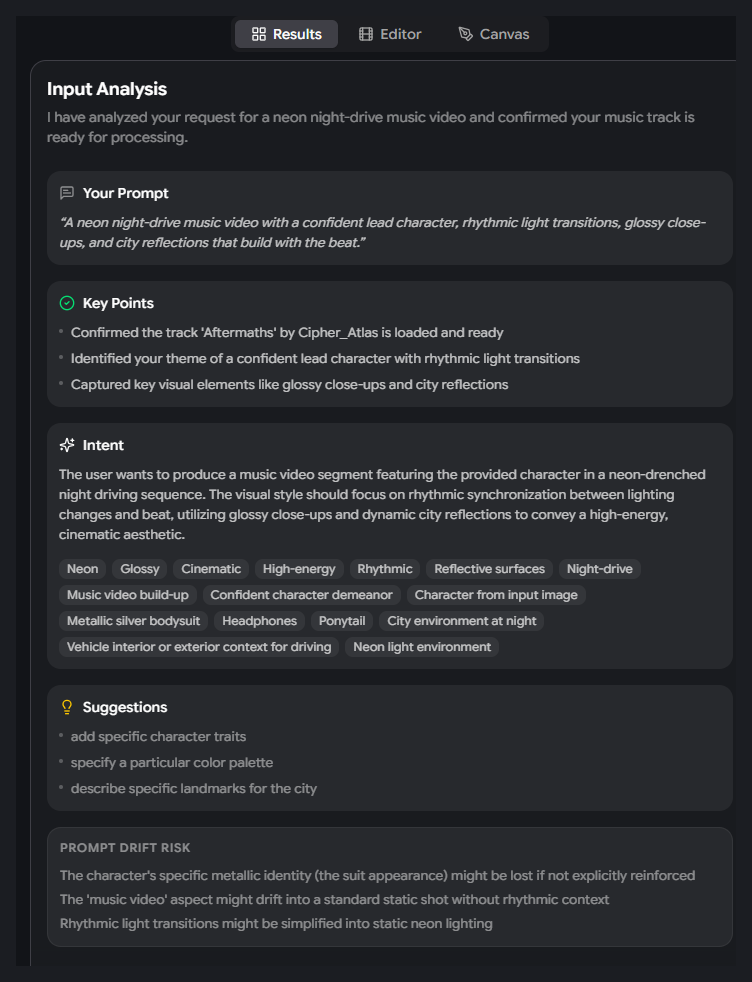Click the Suggestions lightbulb icon
This screenshot has width=752, height=982.
(x=67, y=707)
